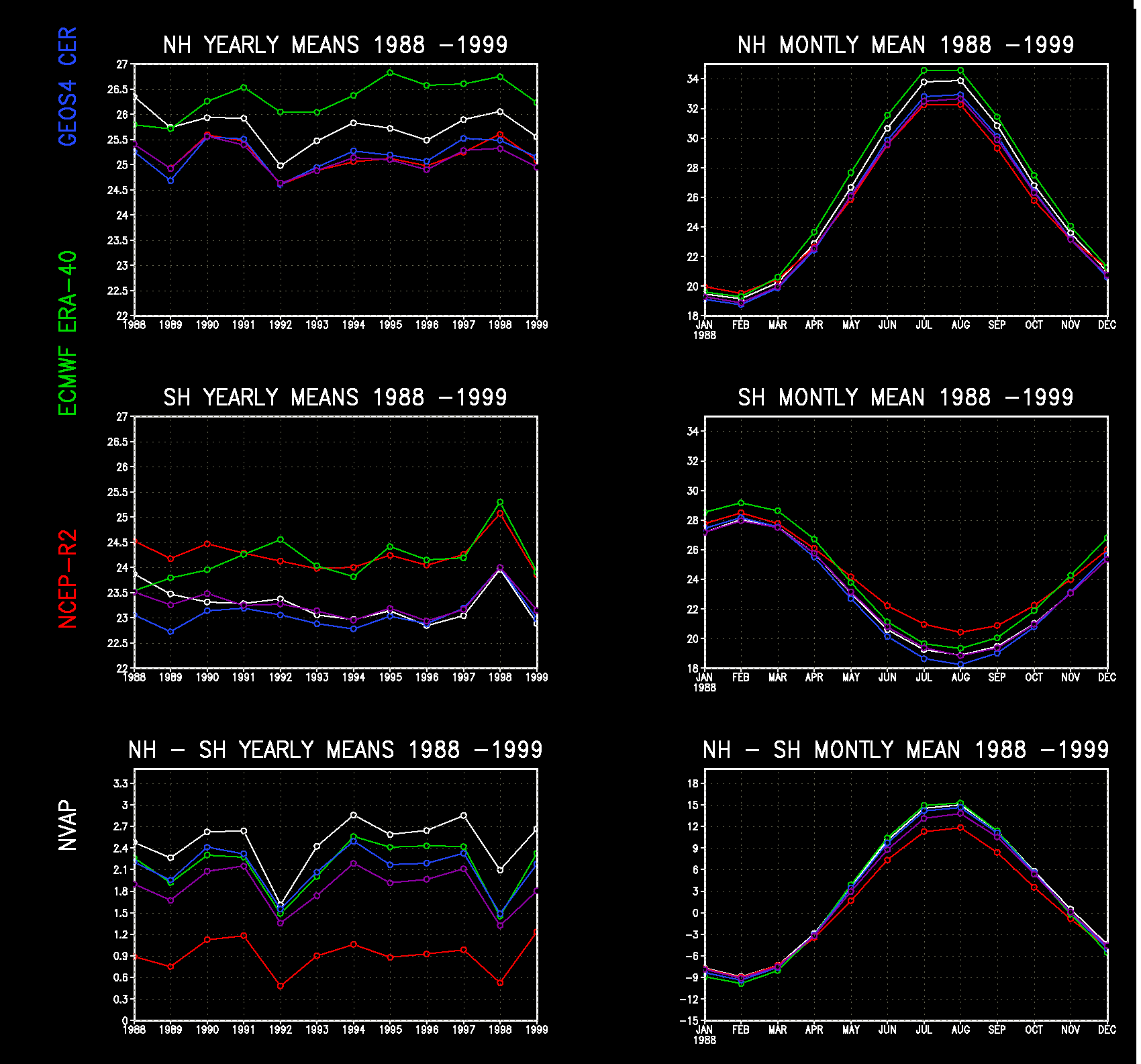Image resolution: width=1141 pixels, height=1064 pixels.
Task: Click the white NVAP legend label
Action: click(68, 825)
